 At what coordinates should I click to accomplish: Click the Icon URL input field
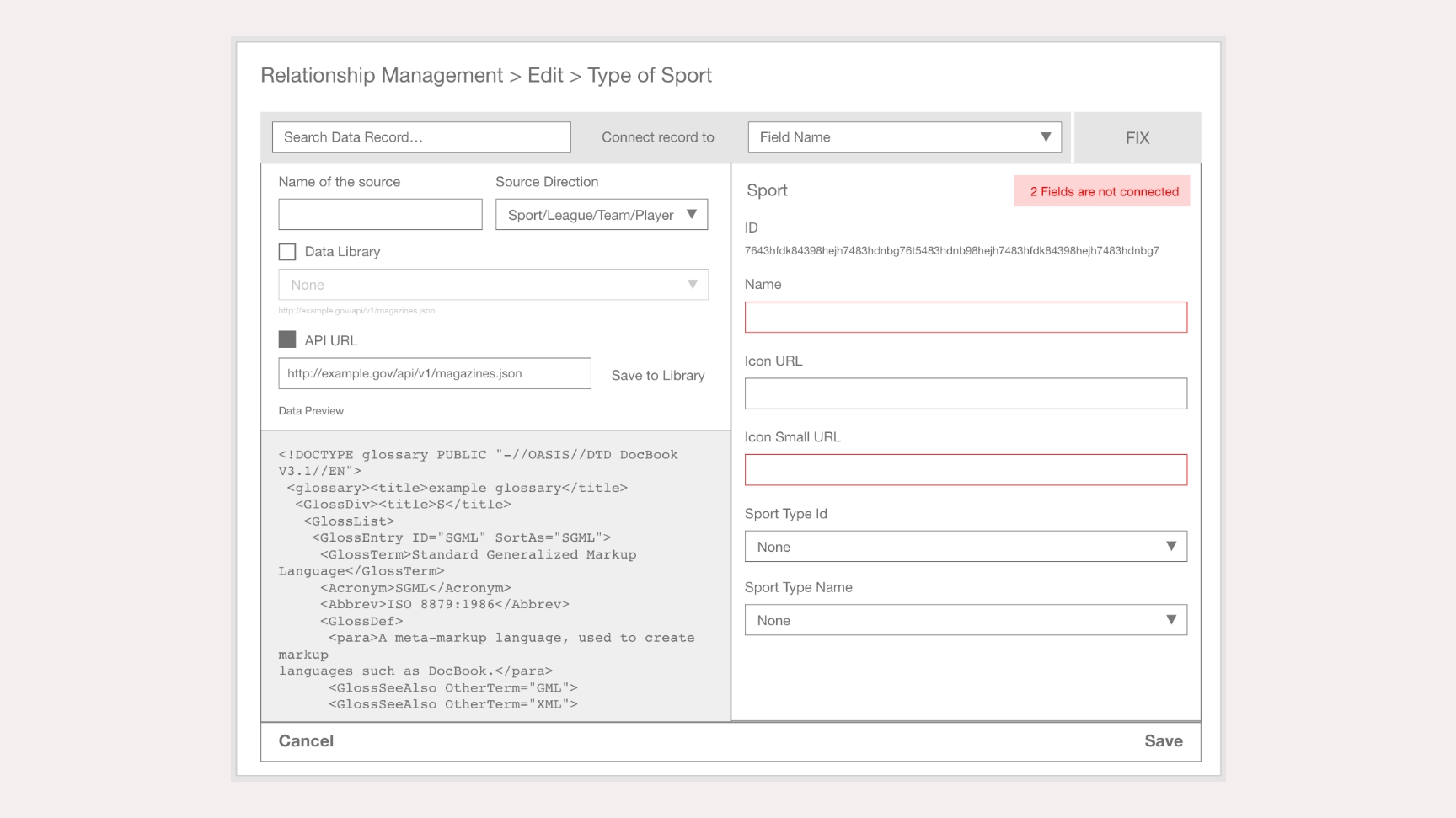tap(966, 393)
